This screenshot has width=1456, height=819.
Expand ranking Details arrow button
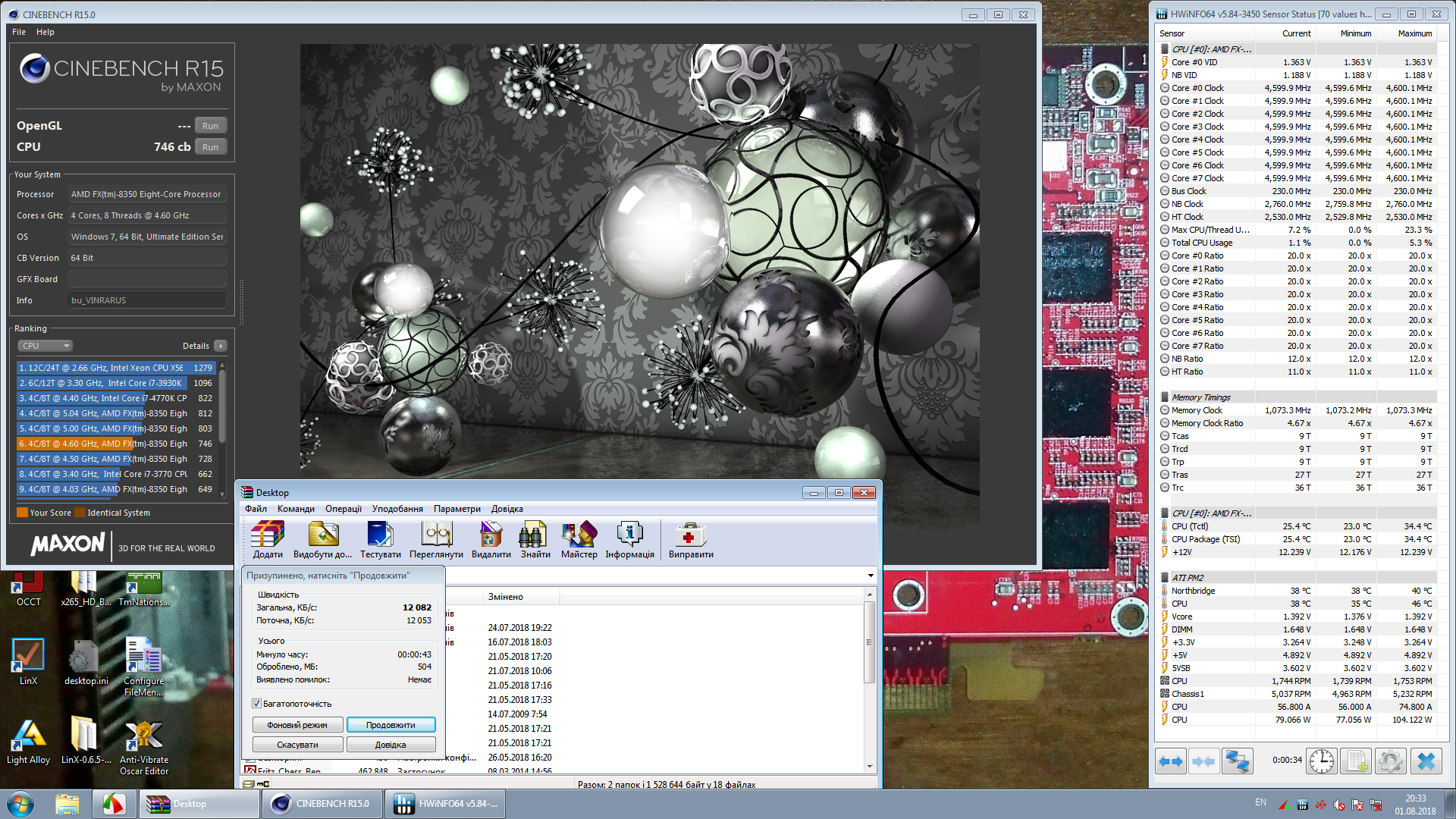coord(221,346)
